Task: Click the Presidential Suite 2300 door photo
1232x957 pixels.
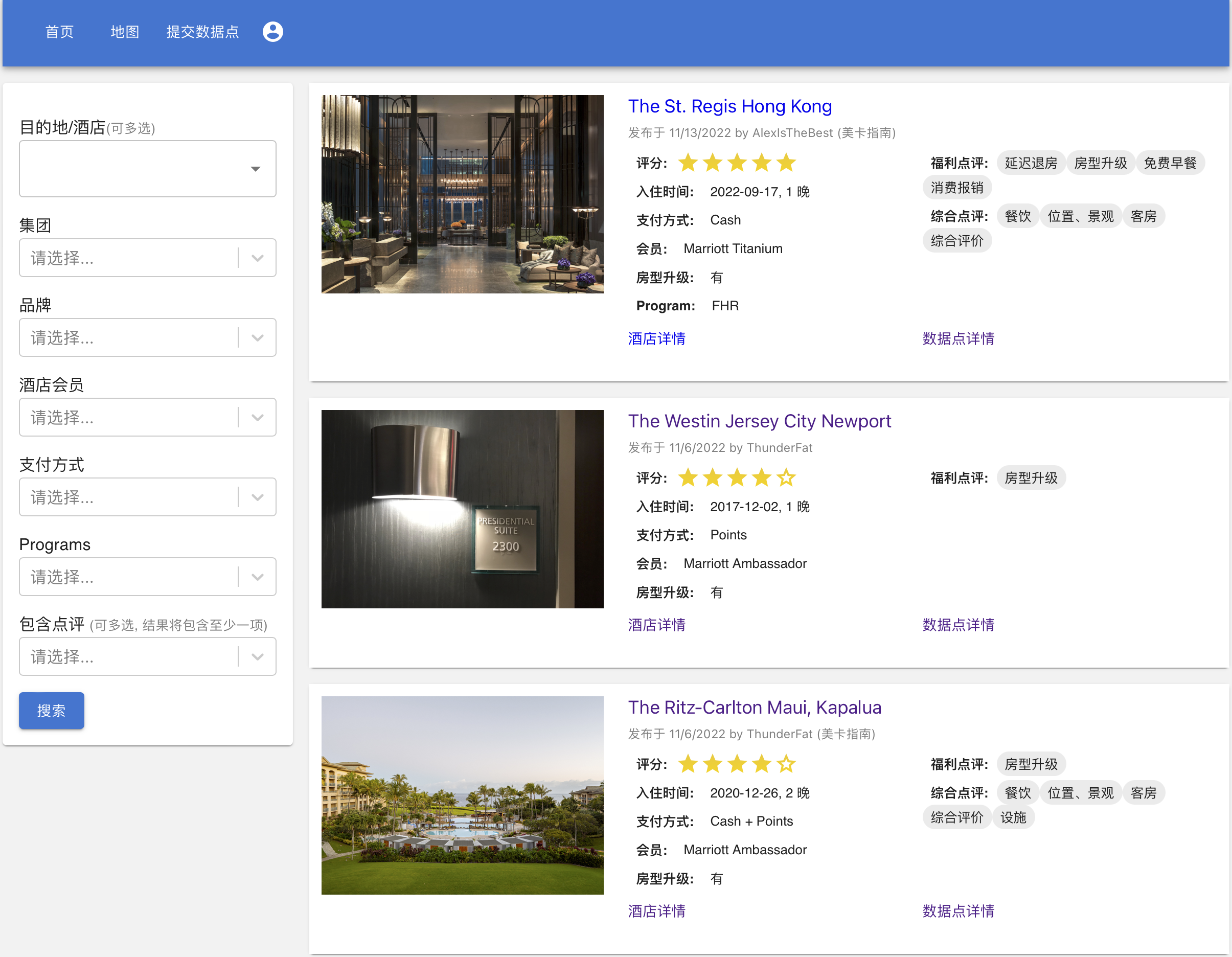Action: click(x=463, y=509)
